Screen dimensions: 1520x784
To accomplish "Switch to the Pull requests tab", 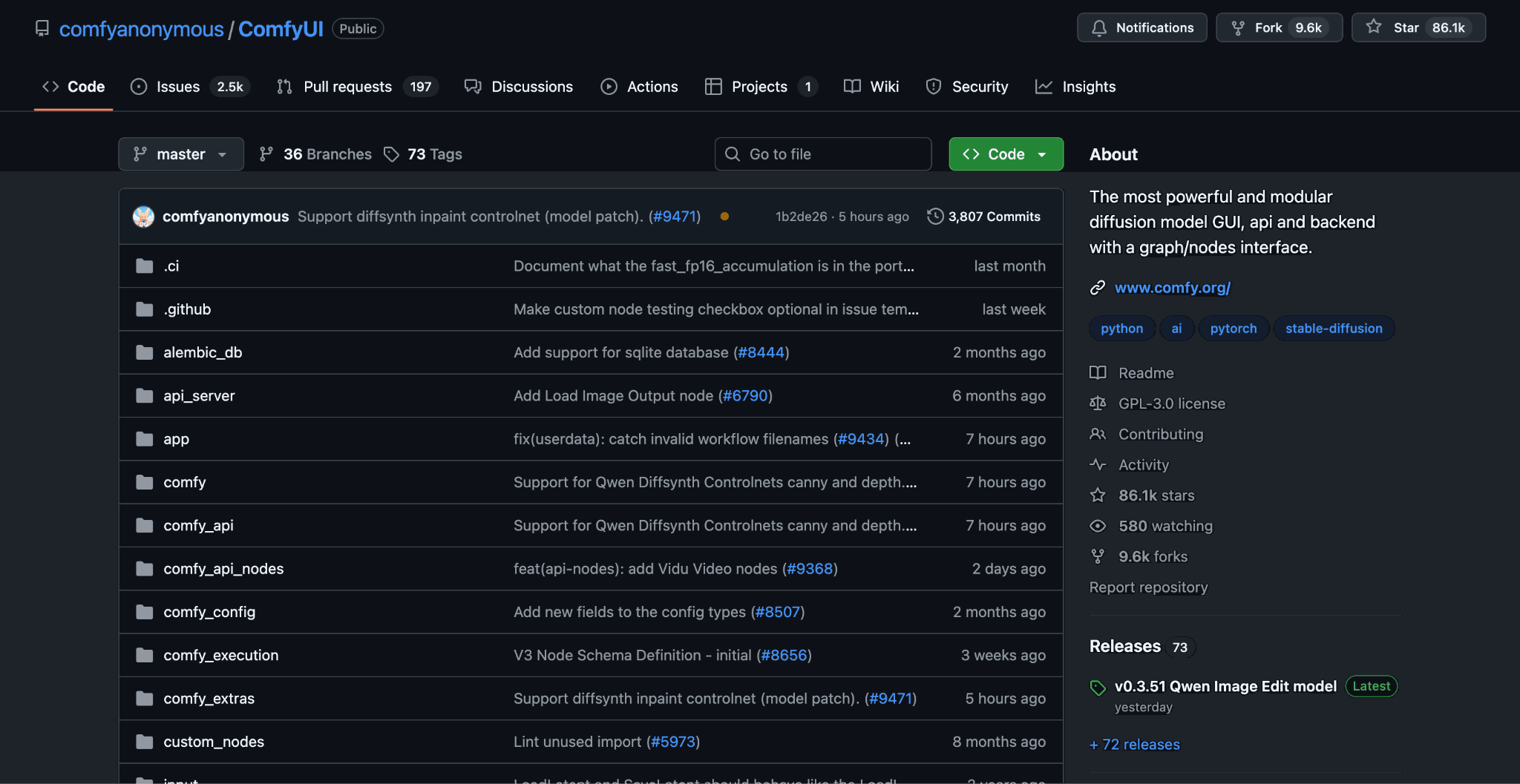I will tap(347, 87).
